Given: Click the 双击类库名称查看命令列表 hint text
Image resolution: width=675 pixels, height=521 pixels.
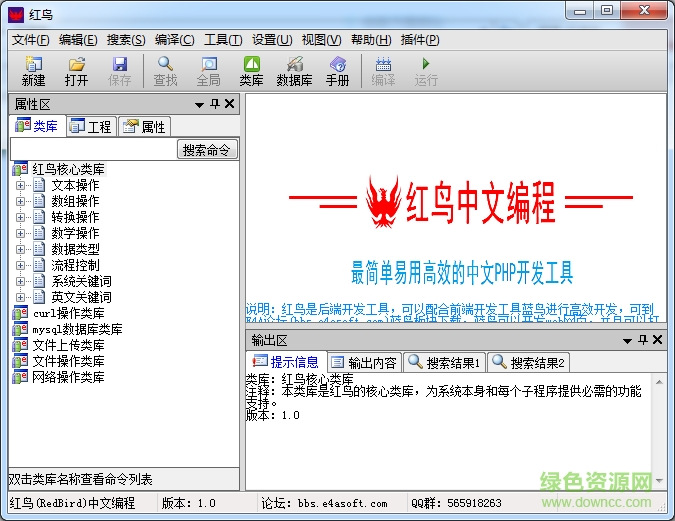Looking at the screenshot, I should (81, 479).
